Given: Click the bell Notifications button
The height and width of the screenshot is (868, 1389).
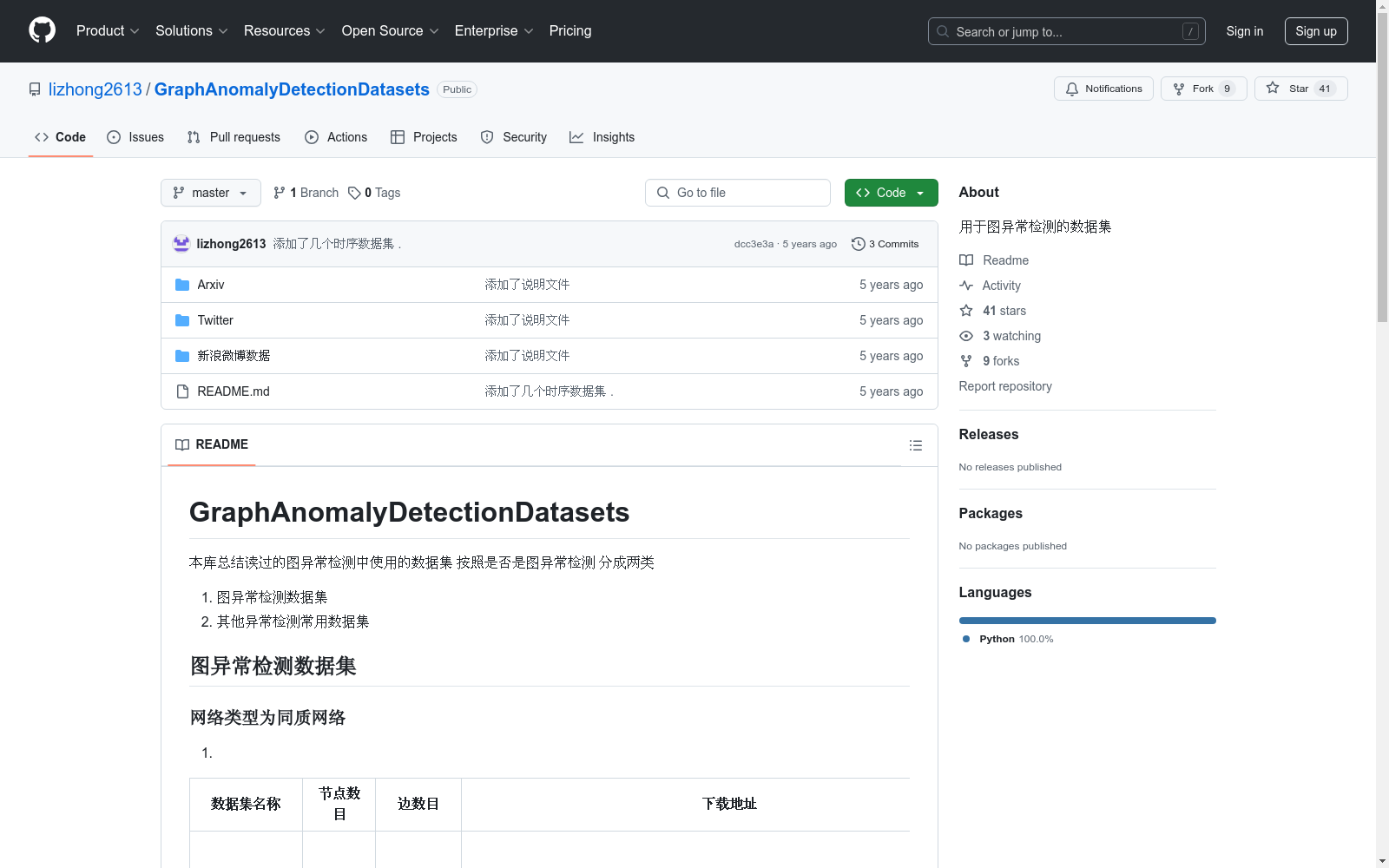Looking at the screenshot, I should 1103,89.
